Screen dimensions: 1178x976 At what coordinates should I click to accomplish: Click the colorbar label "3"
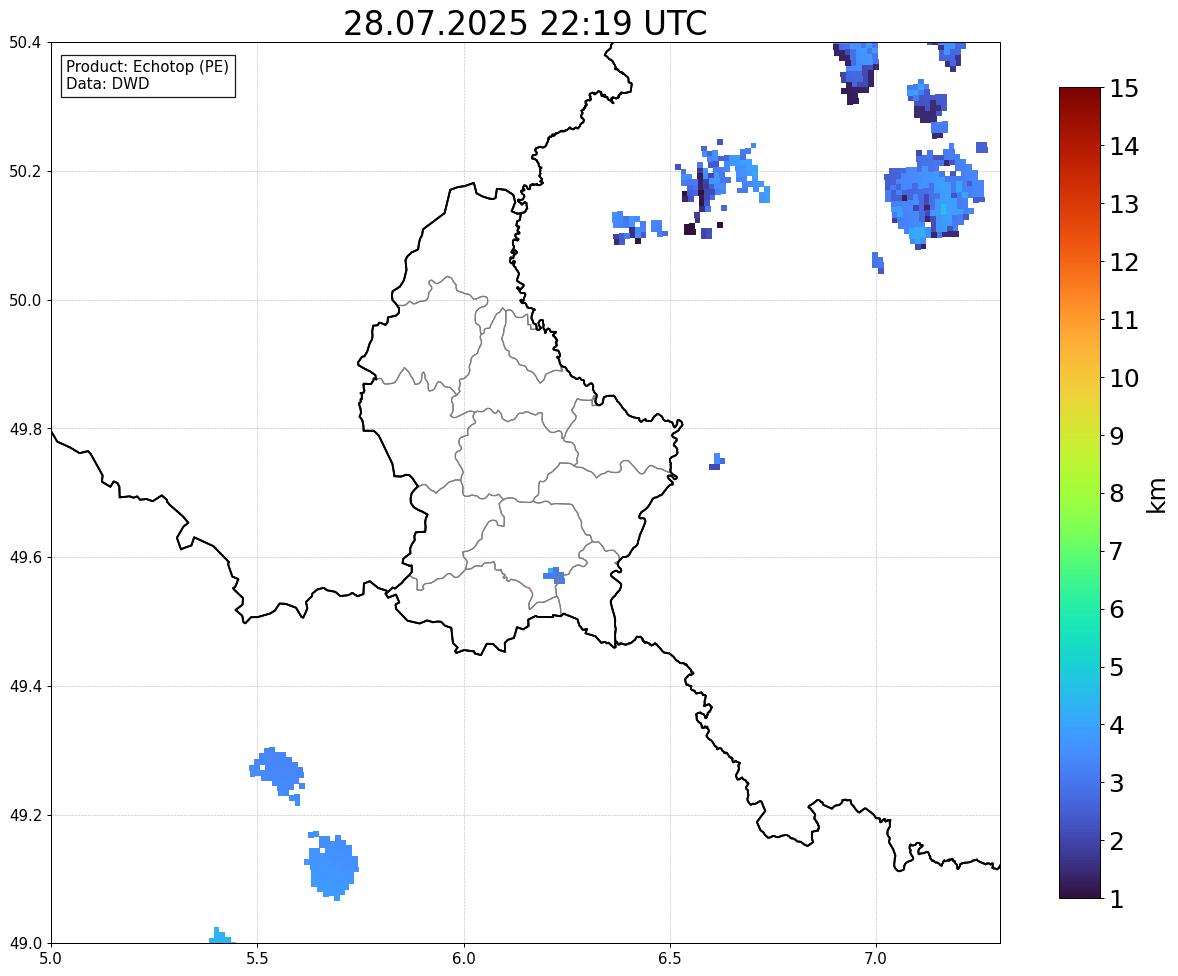pyautogui.click(x=1117, y=783)
